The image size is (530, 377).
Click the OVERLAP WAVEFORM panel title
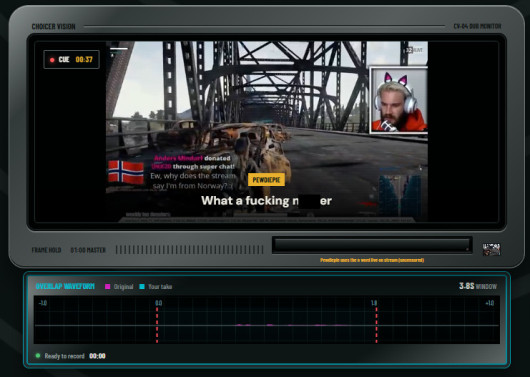[65, 286]
